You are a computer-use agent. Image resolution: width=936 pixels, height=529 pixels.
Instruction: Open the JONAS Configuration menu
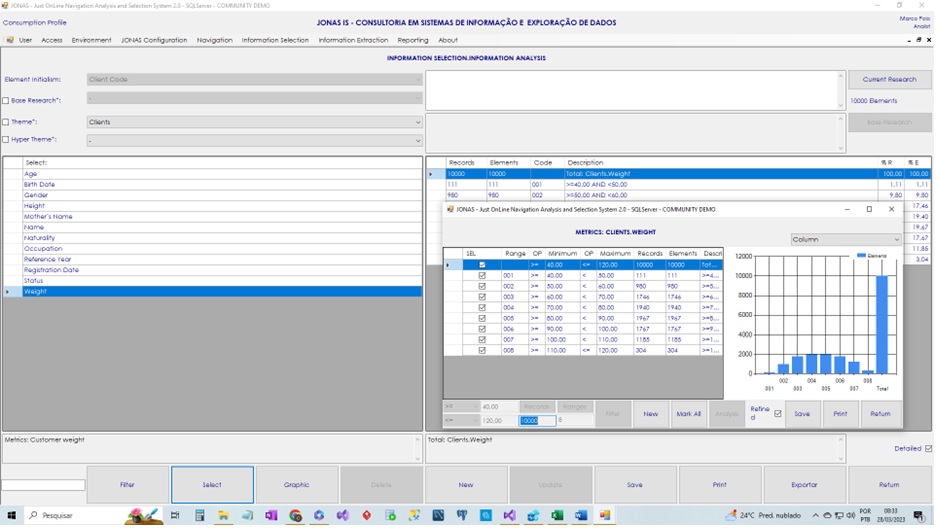(153, 40)
